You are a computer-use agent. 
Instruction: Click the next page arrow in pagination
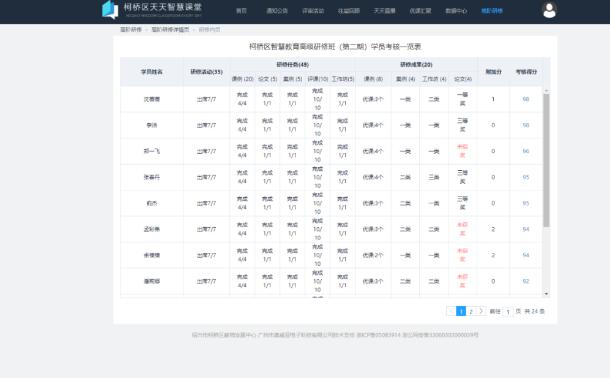(x=481, y=311)
